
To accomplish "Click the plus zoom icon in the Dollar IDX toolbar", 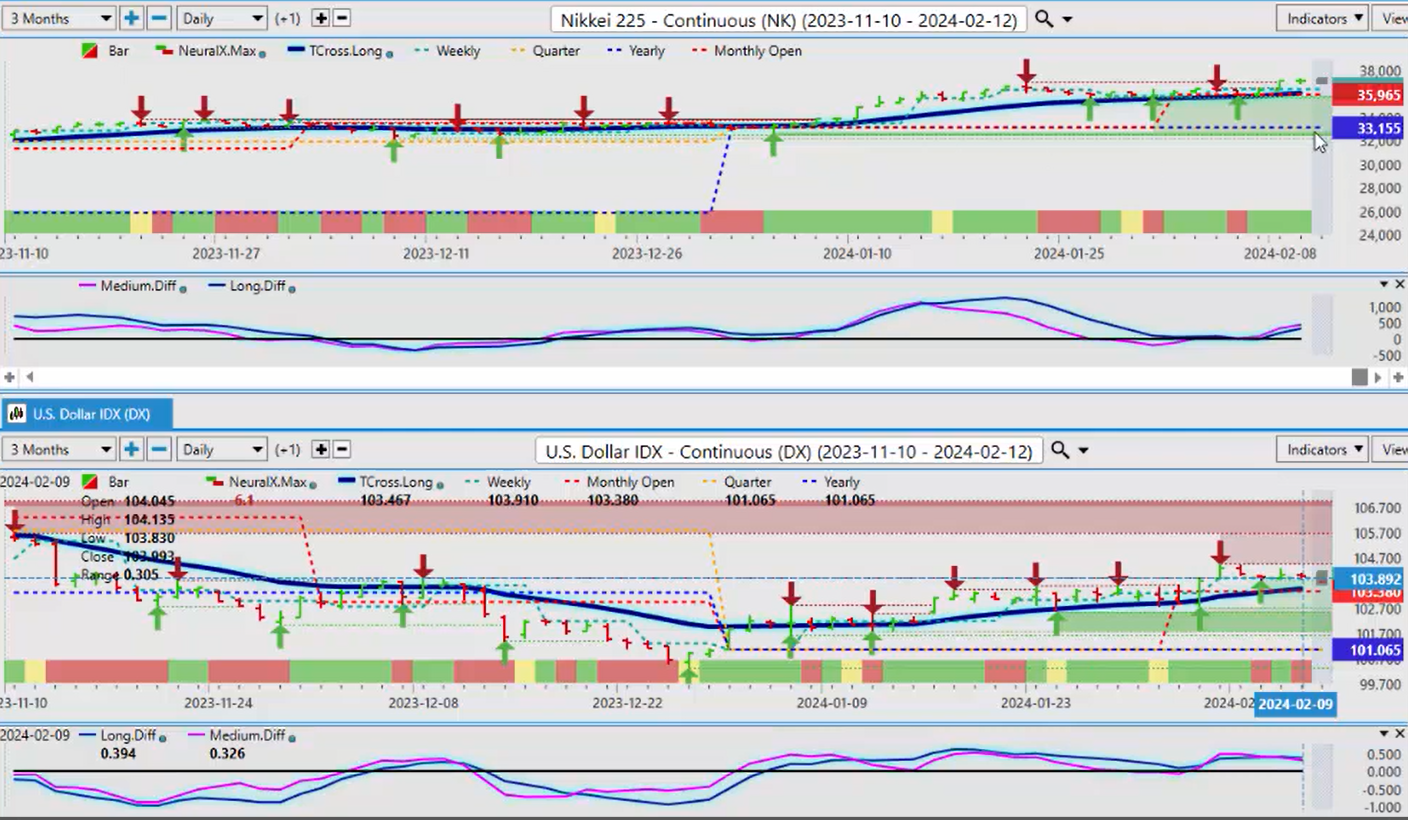I will click(131, 449).
